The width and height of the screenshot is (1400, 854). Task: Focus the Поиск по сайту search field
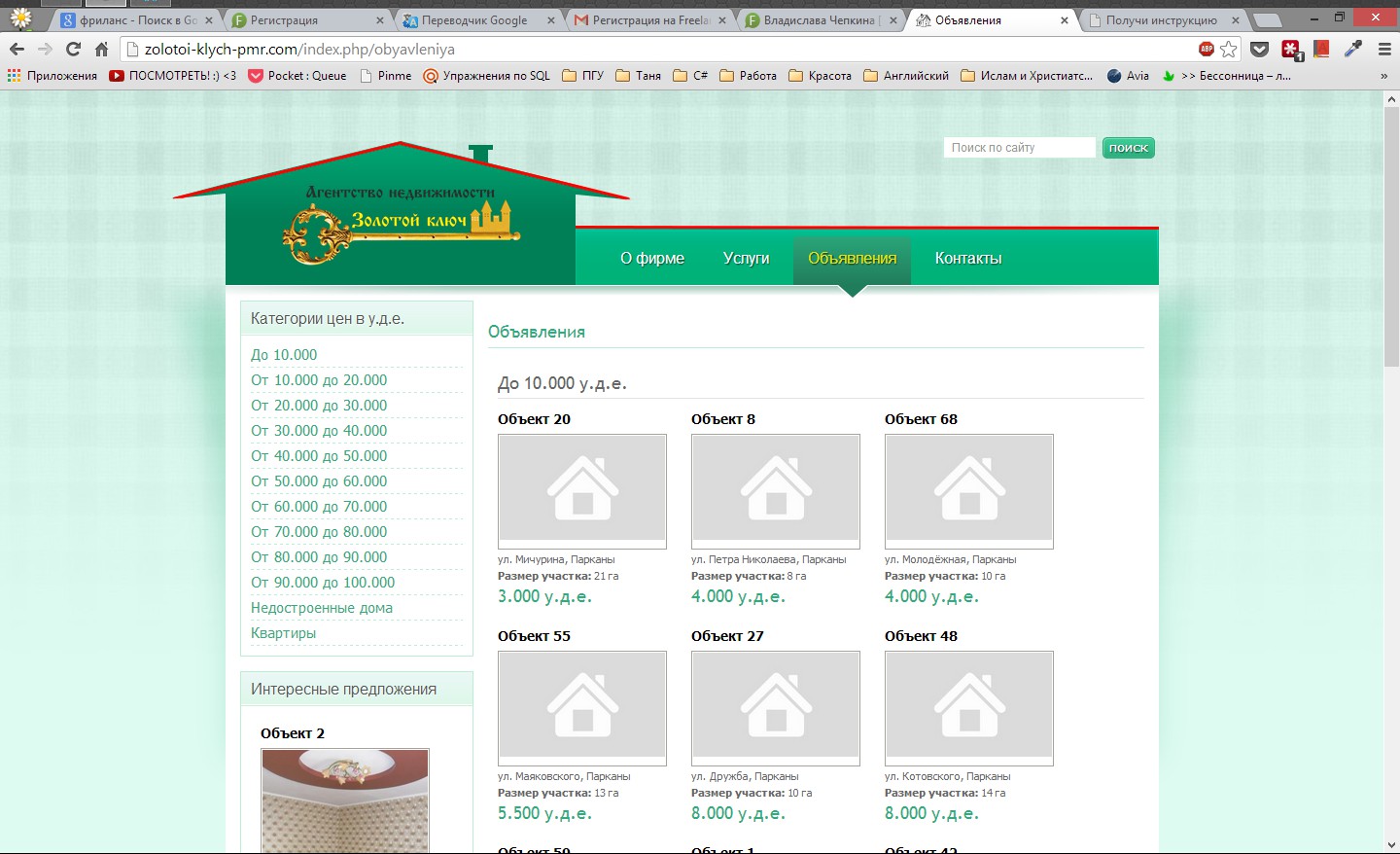coord(1019,148)
